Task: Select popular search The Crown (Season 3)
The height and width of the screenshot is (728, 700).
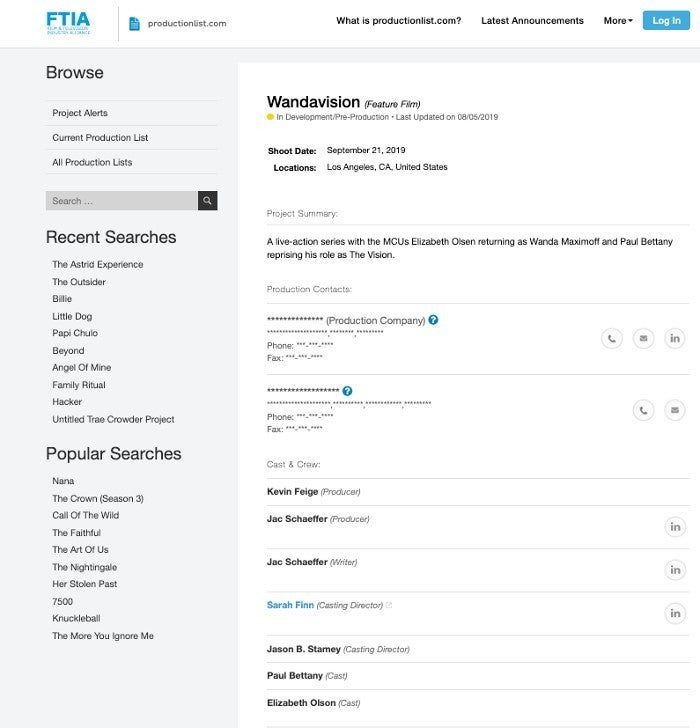Action: pos(98,499)
